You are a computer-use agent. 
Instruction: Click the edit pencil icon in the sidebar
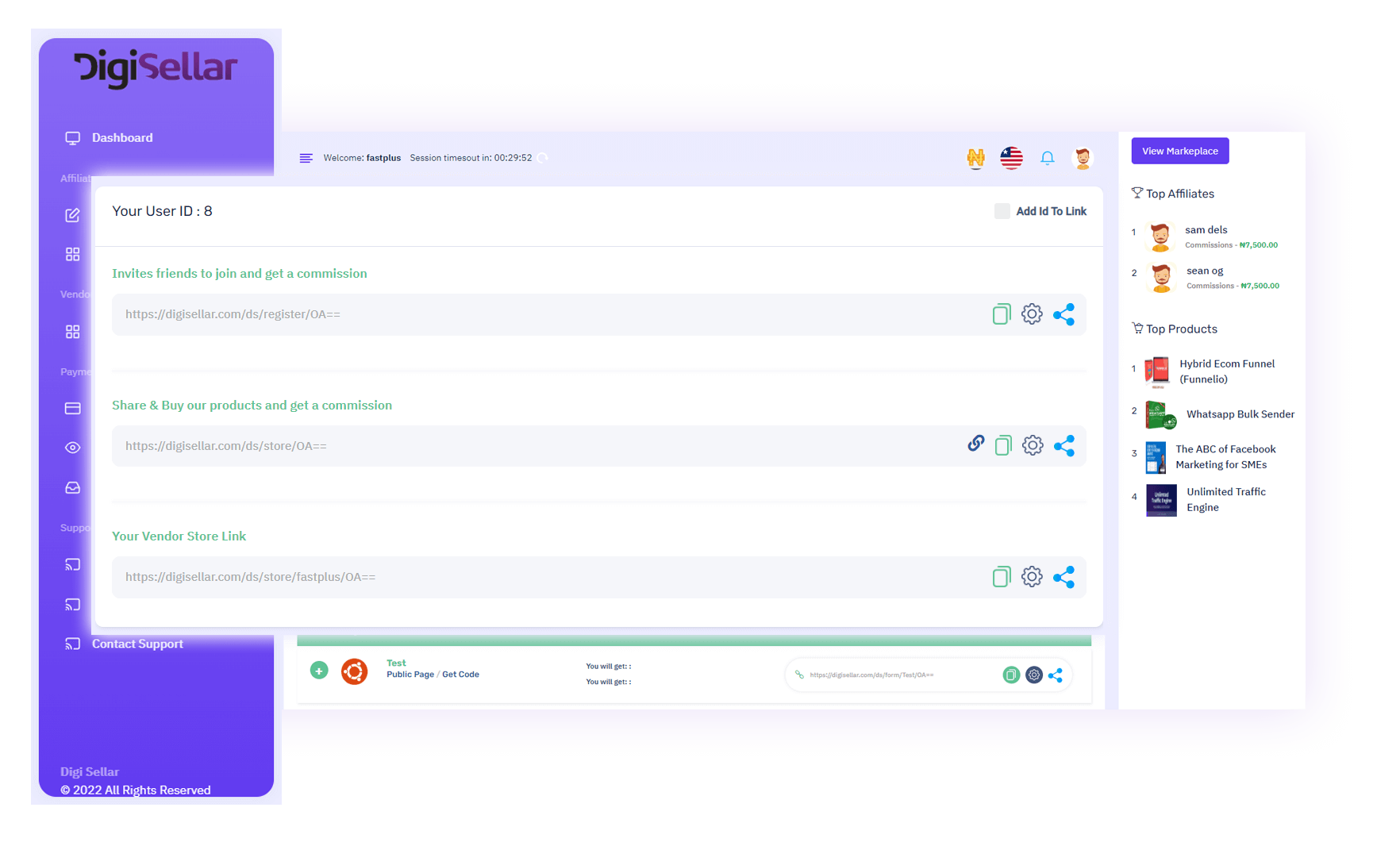(72, 215)
